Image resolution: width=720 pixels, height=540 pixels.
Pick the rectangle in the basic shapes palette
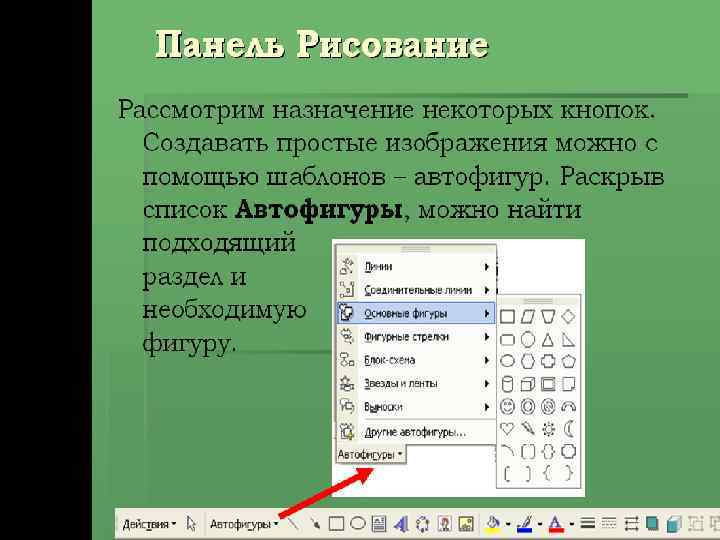click(507, 316)
